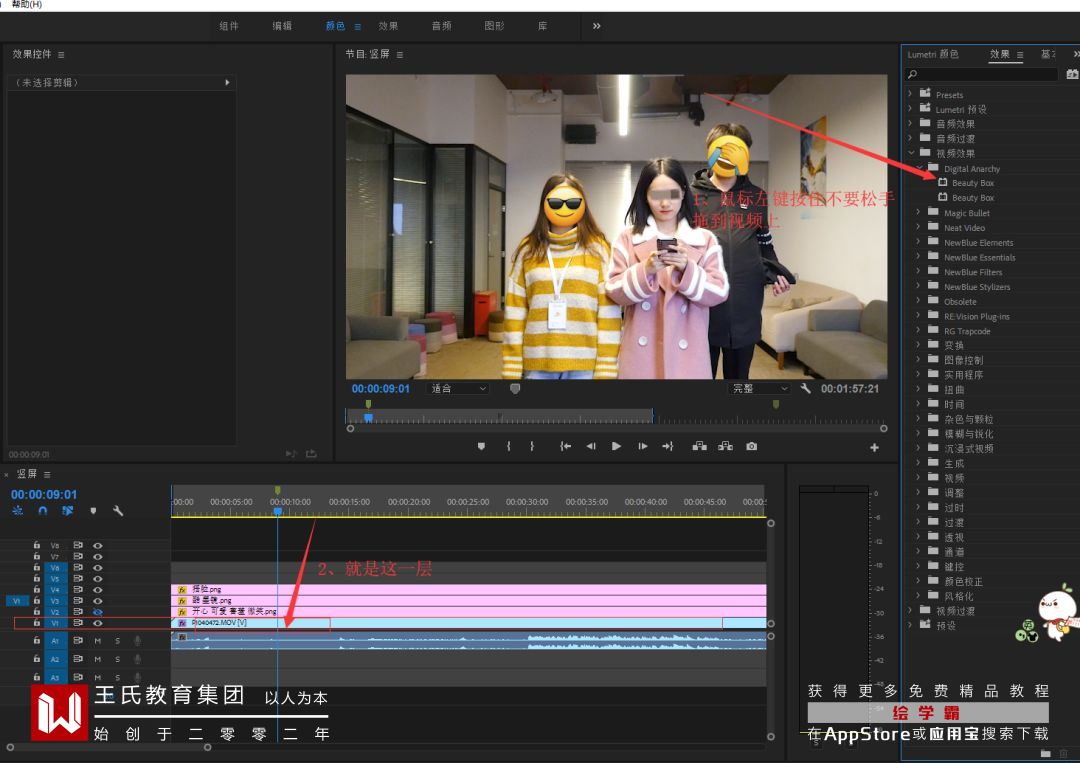Viewport: 1080px width, 763px height.
Task: Select the P1040472.MOV video clip
Action: (468, 623)
